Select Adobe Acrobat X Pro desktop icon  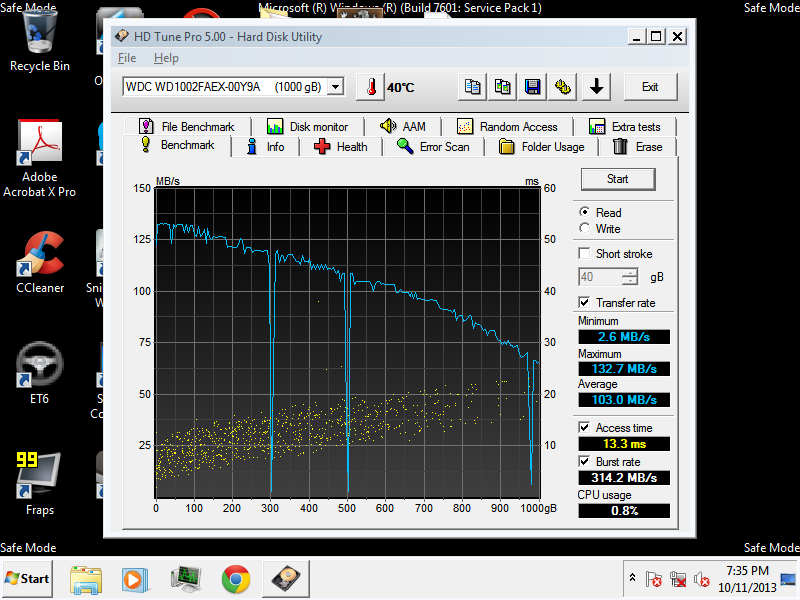click(40, 158)
